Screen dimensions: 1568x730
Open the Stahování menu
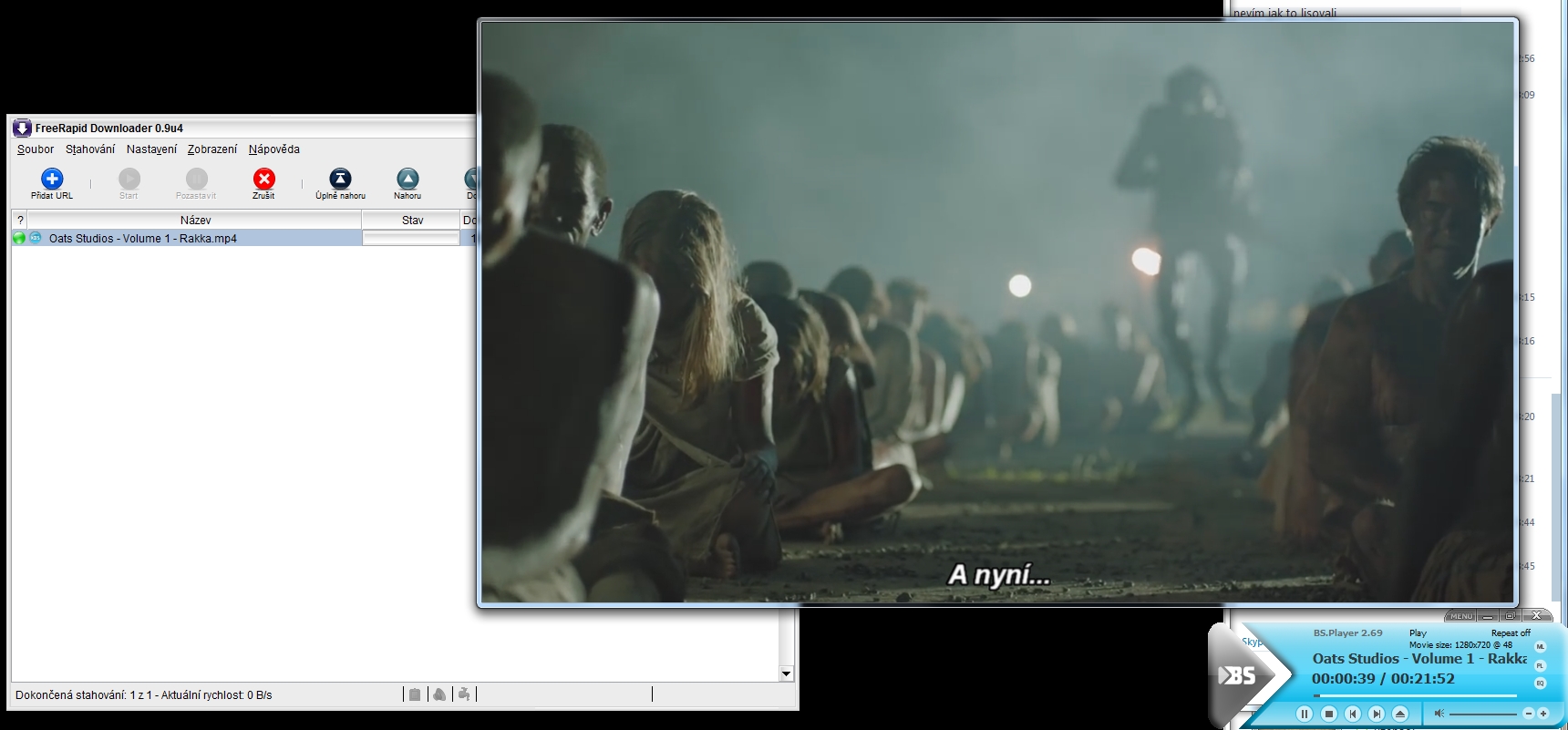90,149
